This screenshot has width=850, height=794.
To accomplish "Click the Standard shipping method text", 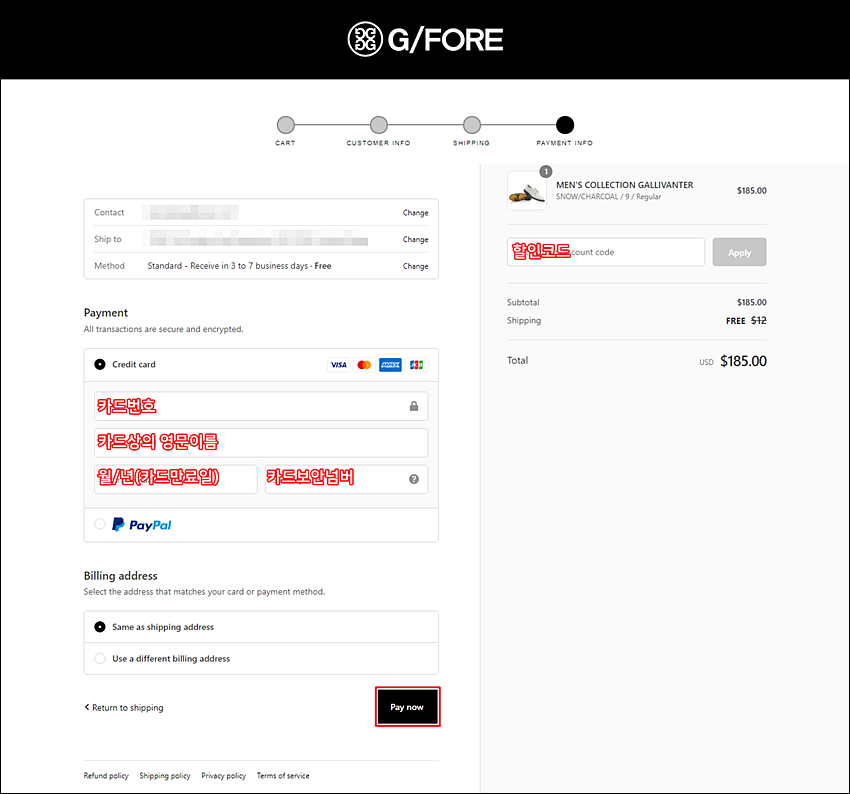I will [239, 266].
